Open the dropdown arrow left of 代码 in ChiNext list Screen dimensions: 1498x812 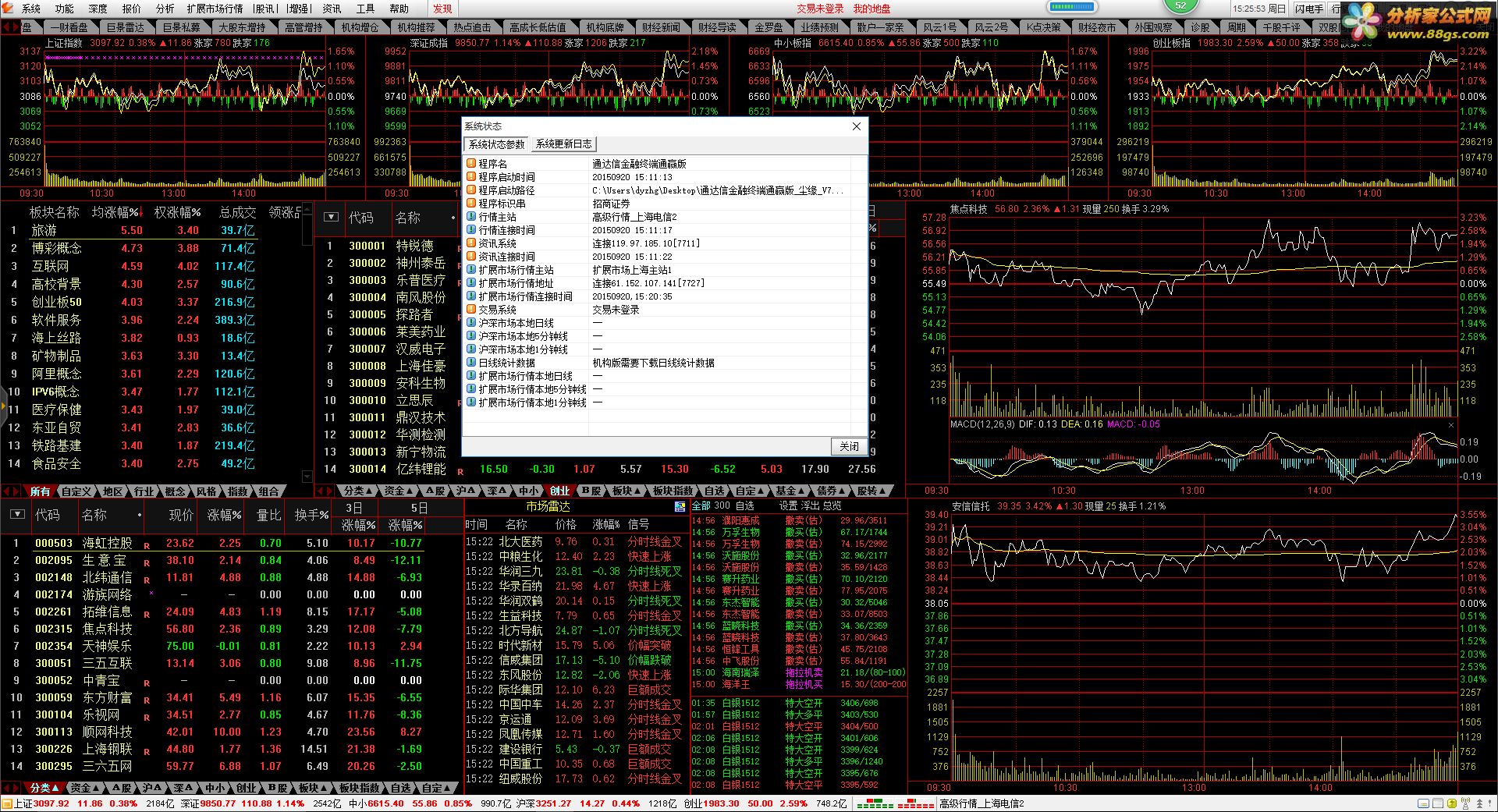[x=331, y=217]
